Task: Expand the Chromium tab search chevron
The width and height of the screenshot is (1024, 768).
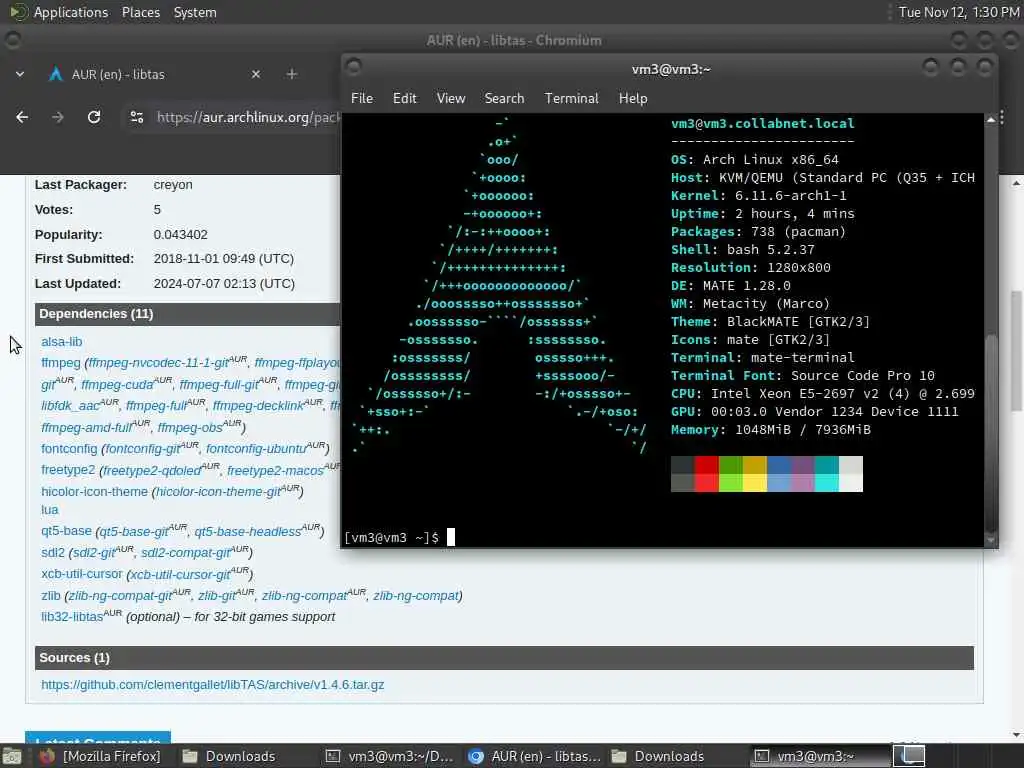Action: point(20,74)
